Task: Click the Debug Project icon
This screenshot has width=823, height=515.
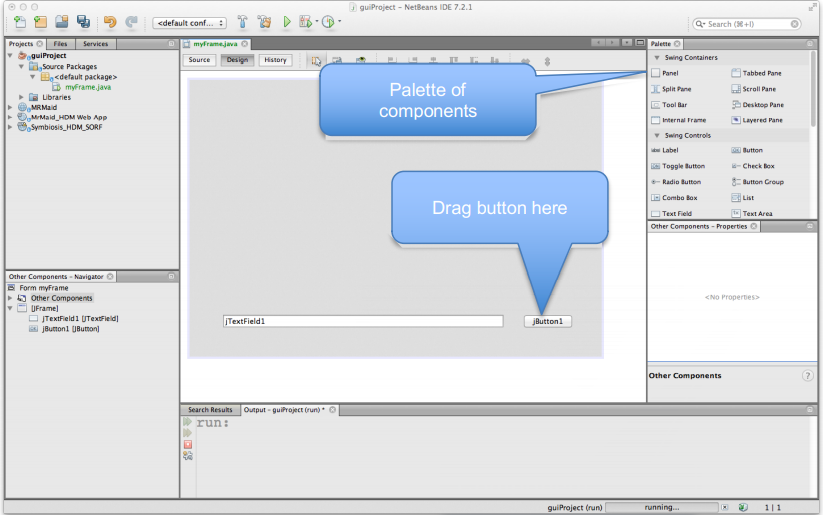Action: tap(305, 22)
